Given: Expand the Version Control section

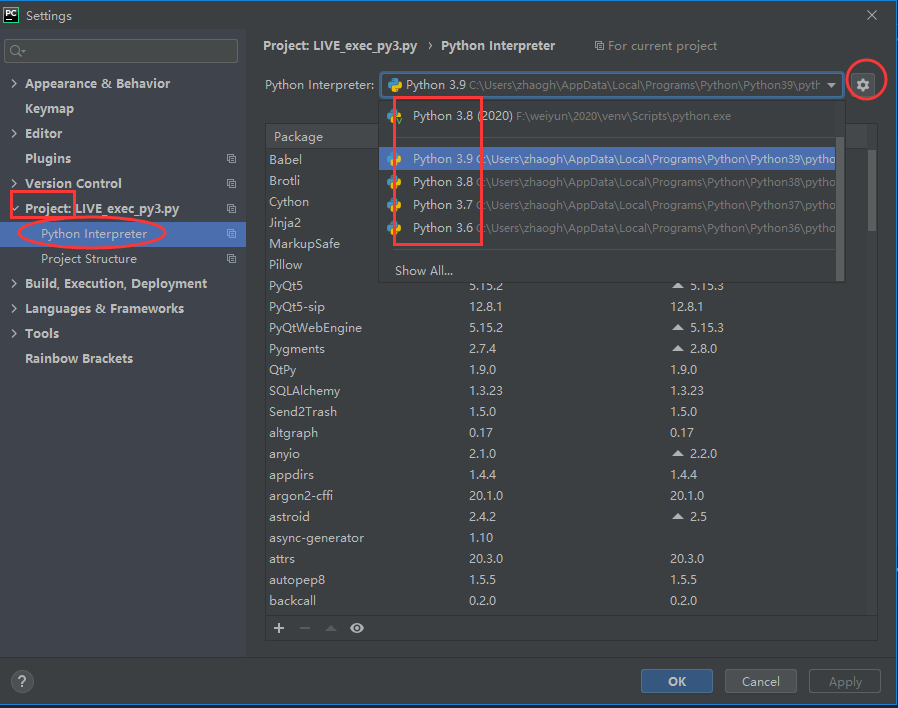Looking at the screenshot, I should tap(14, 183).
